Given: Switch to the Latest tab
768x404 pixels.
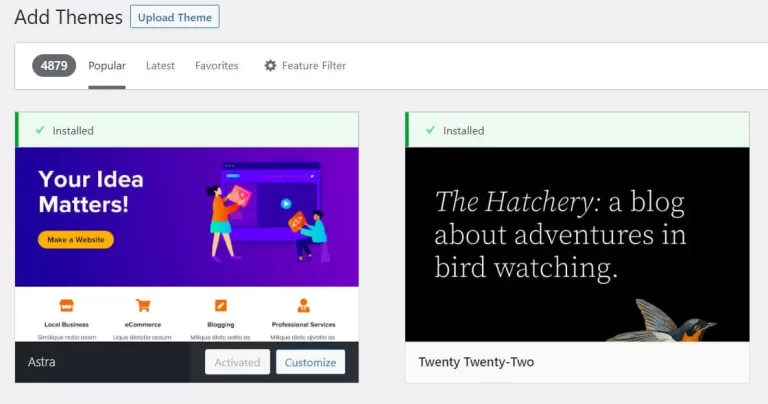Looking at the screenshot, I should click(x=160, y=66).
